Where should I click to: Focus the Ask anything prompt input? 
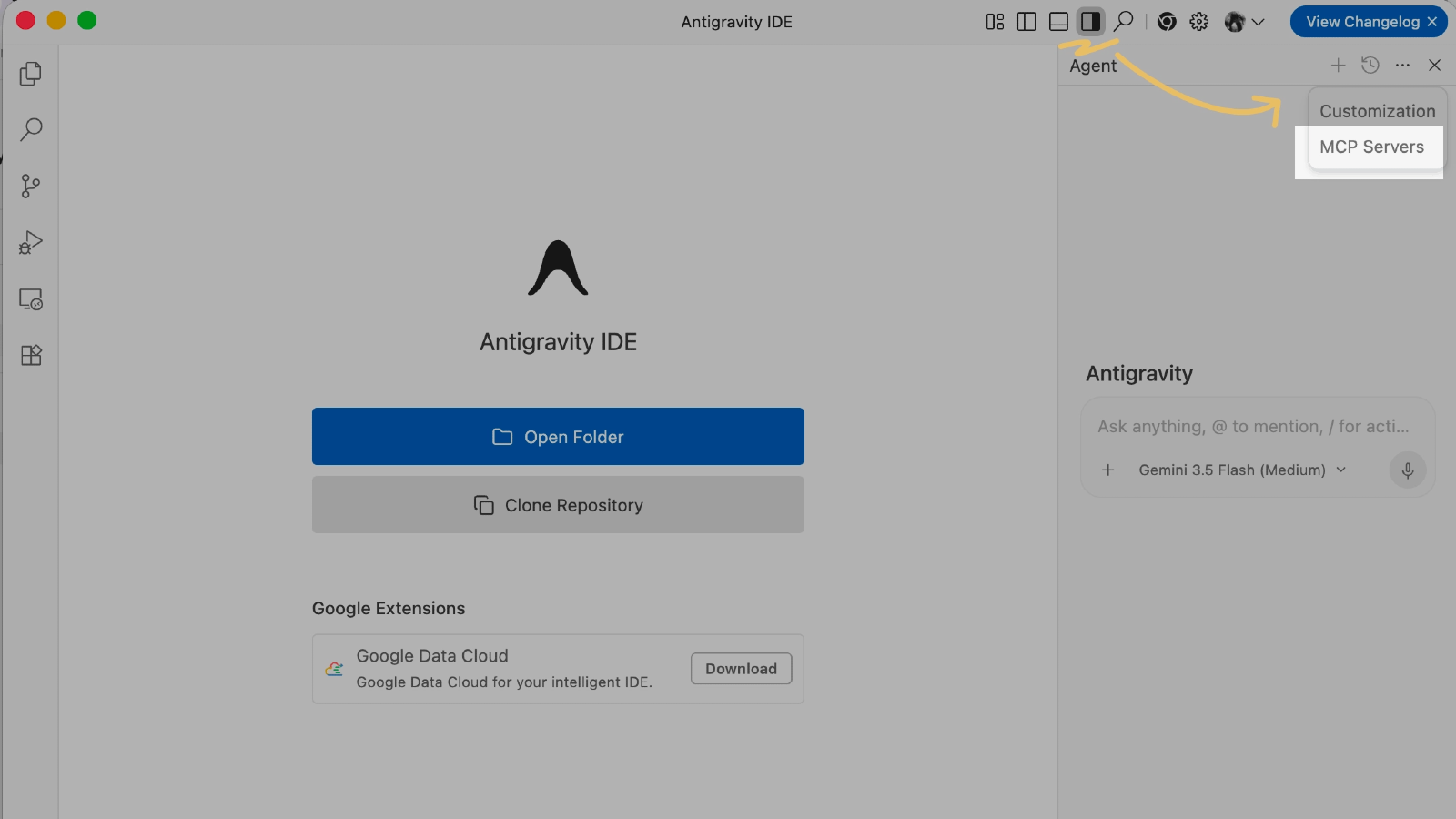click(1253, 426)
